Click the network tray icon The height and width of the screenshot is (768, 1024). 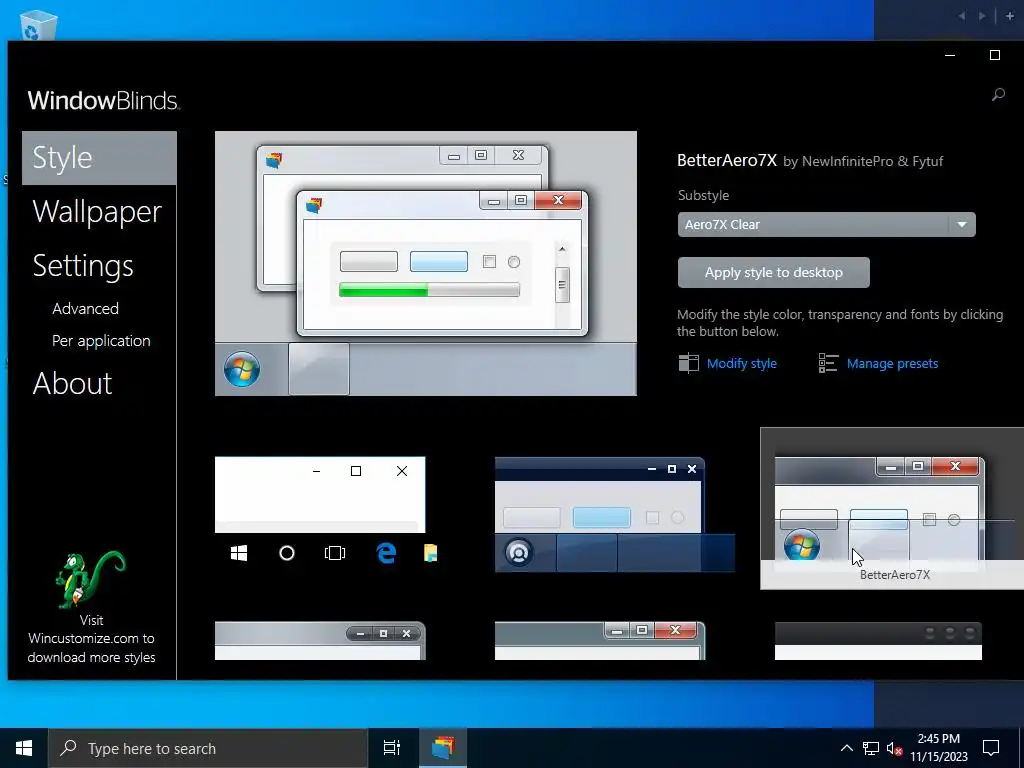[871, 748]
